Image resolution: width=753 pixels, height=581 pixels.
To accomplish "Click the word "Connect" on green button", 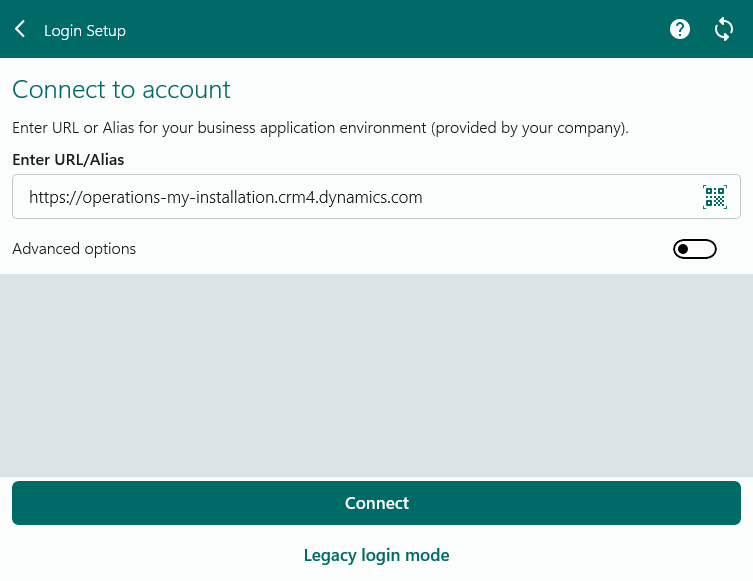I will point(376,503).
